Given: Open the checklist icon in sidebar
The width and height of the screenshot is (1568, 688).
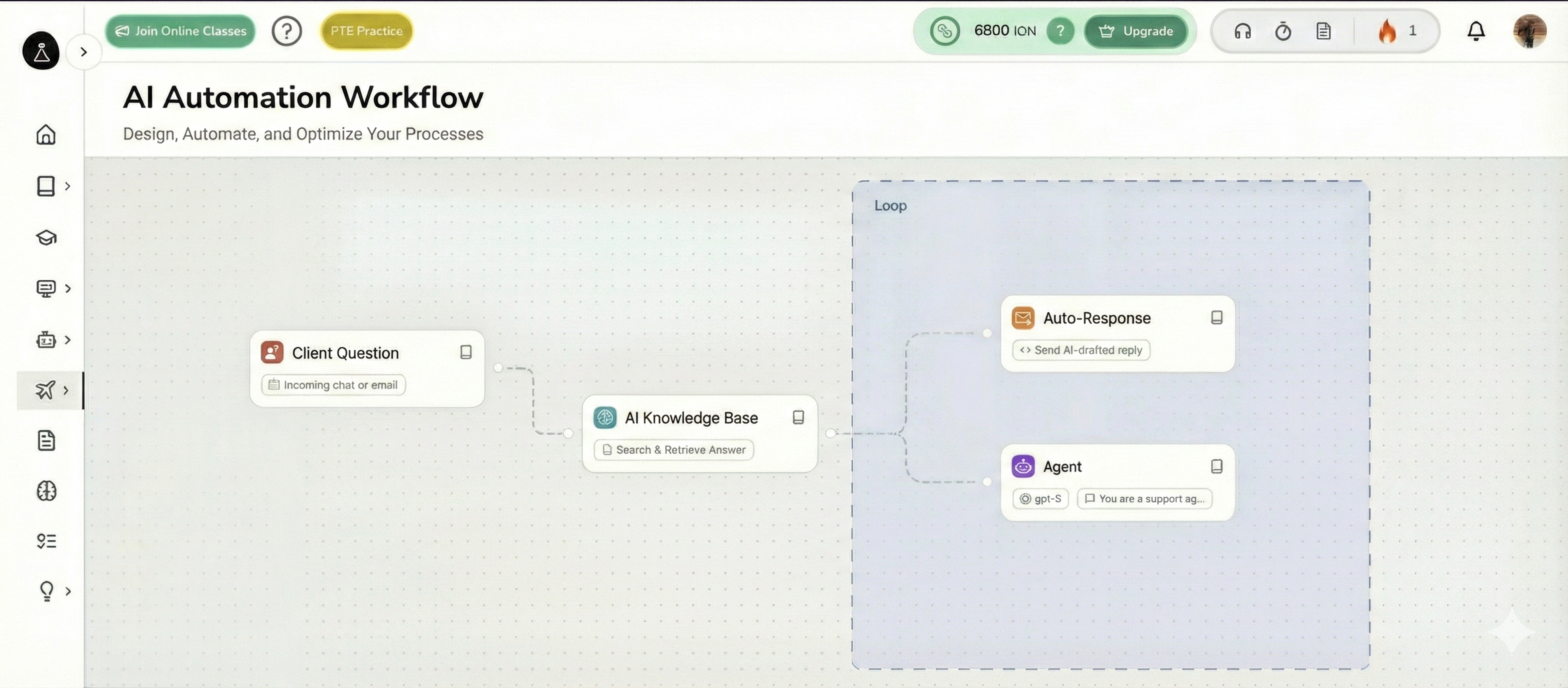Looking at the screenshot, I should (x=46, y=540).
